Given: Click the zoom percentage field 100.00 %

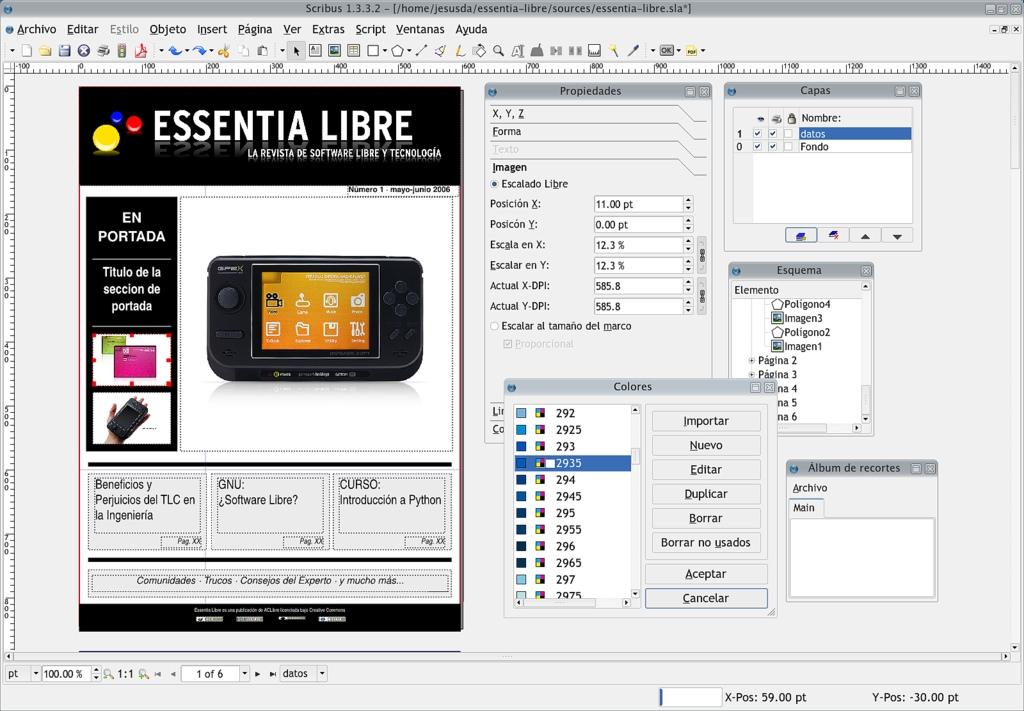Looking at the screenshot, I should pyautogui.click(x=67, y=673).
